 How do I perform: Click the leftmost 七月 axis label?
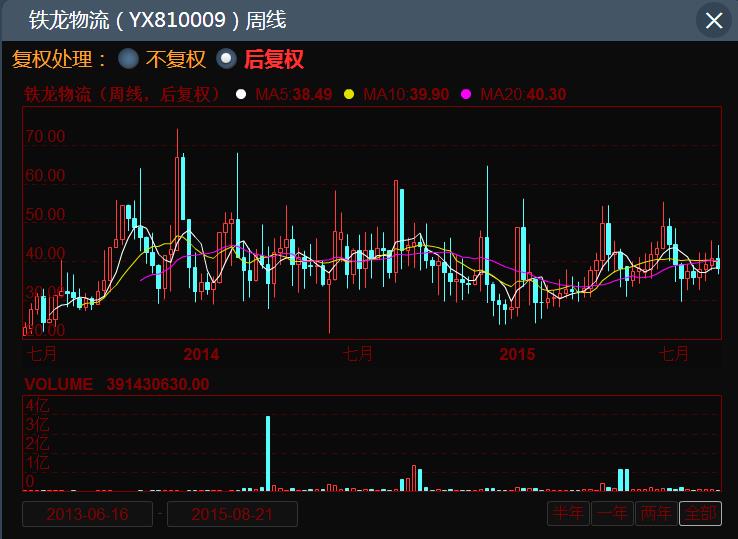43,354
